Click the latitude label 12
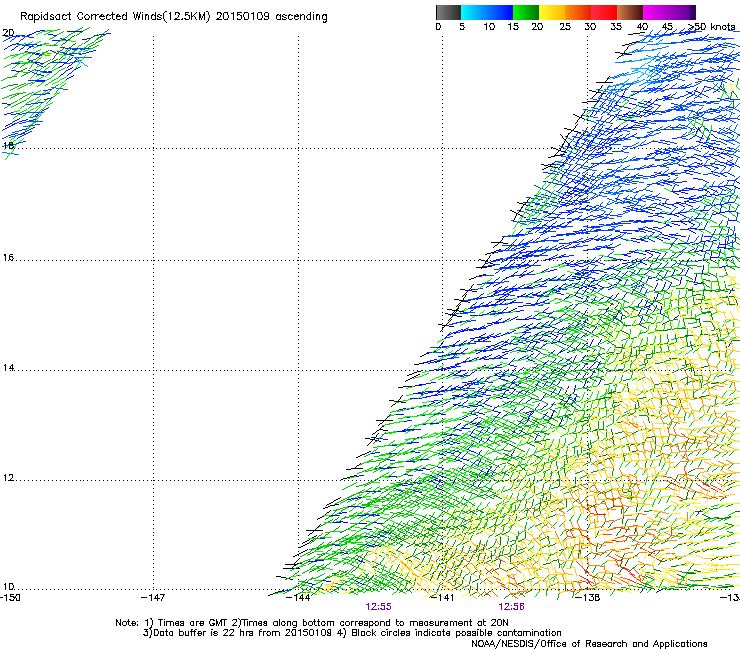 point(8,478)
